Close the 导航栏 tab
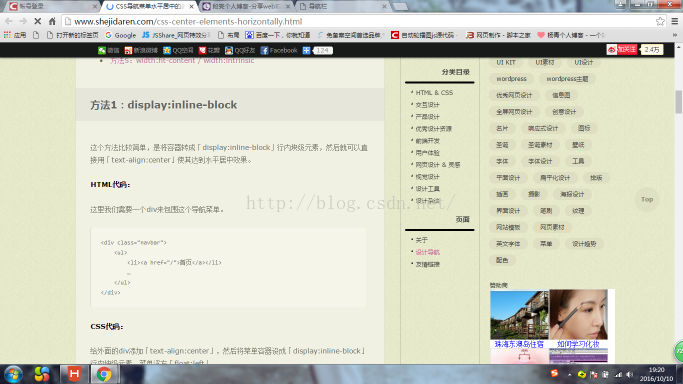 384,7
